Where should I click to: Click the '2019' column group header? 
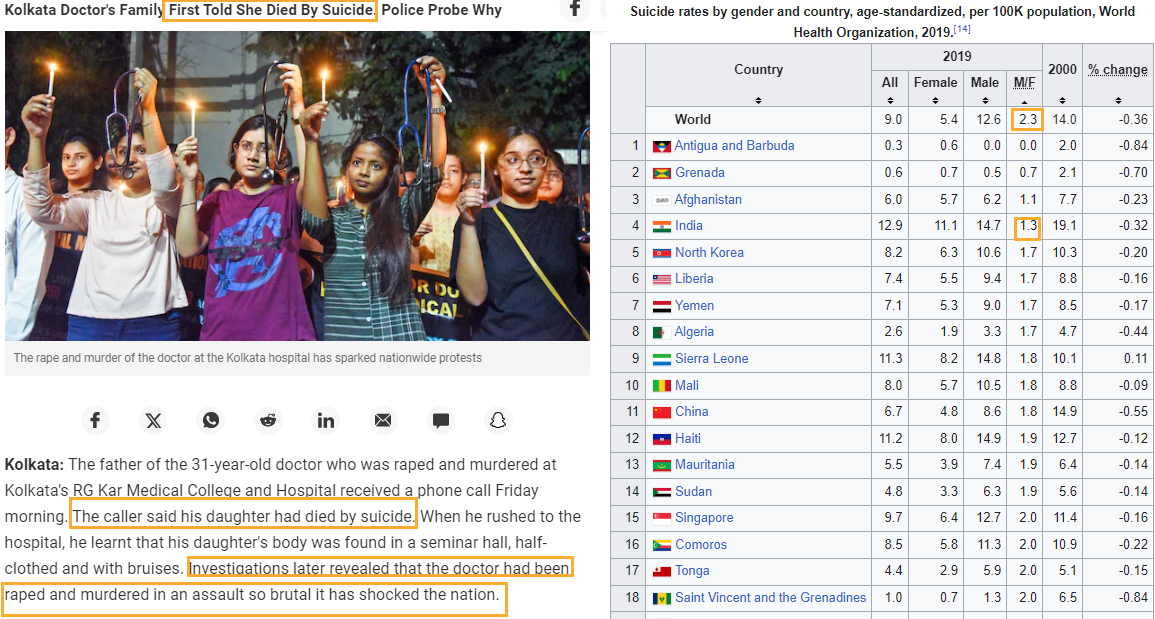point(956,57)
